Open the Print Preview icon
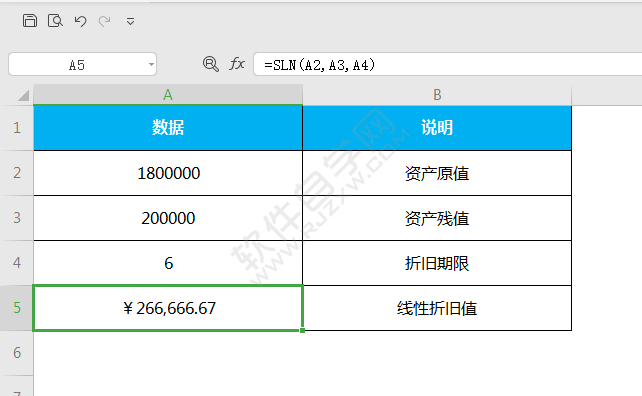Screen dimensions: 642x396 point(55,20)
